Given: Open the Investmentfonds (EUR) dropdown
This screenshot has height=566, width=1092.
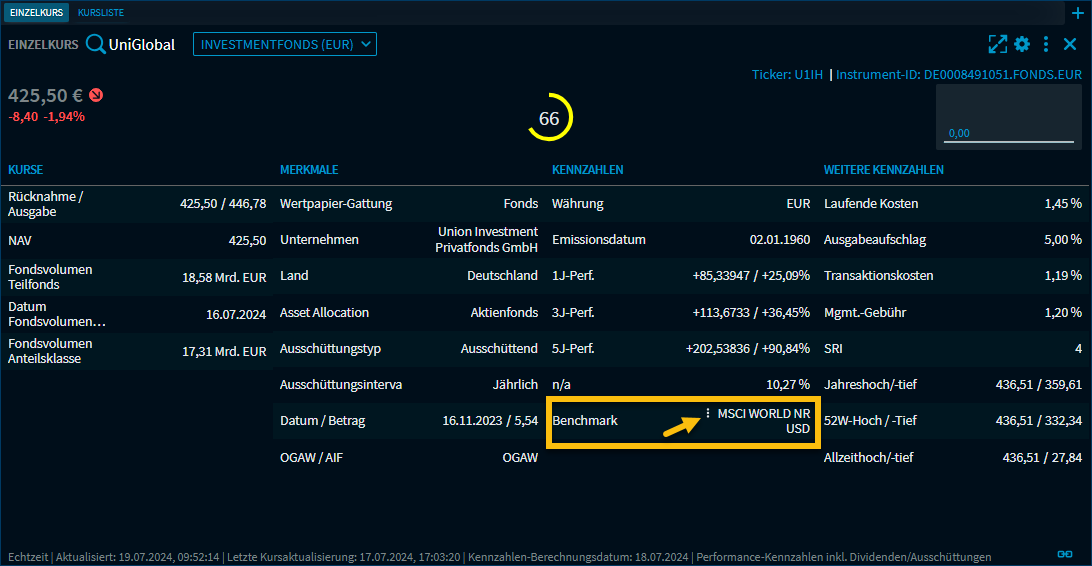Looking at the screenshot, I should (285, 44).
